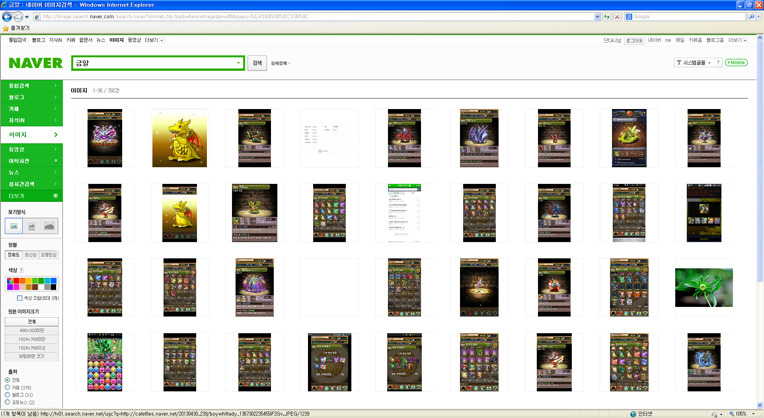Switch to the 블로그 tab in sidebar

coord(30,97)
